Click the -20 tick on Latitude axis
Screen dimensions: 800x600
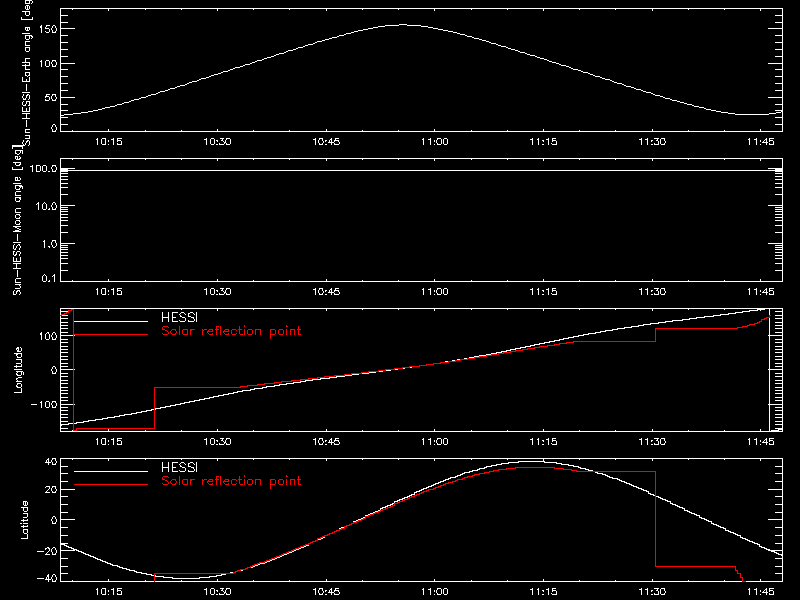click(x=47, y=551)
